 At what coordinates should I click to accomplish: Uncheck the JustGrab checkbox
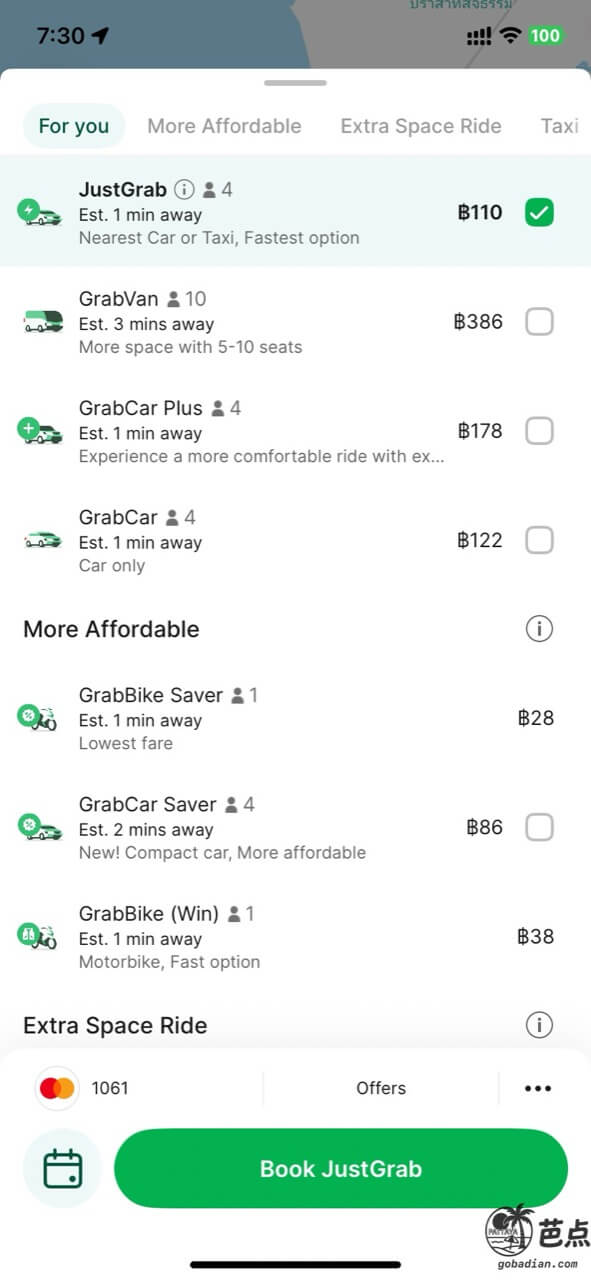click(539, 212)
